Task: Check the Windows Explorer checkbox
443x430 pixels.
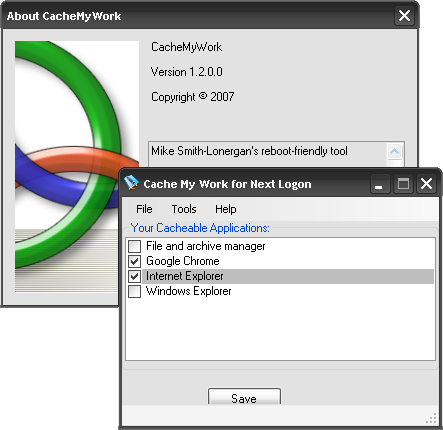Action: click(135, 291)
